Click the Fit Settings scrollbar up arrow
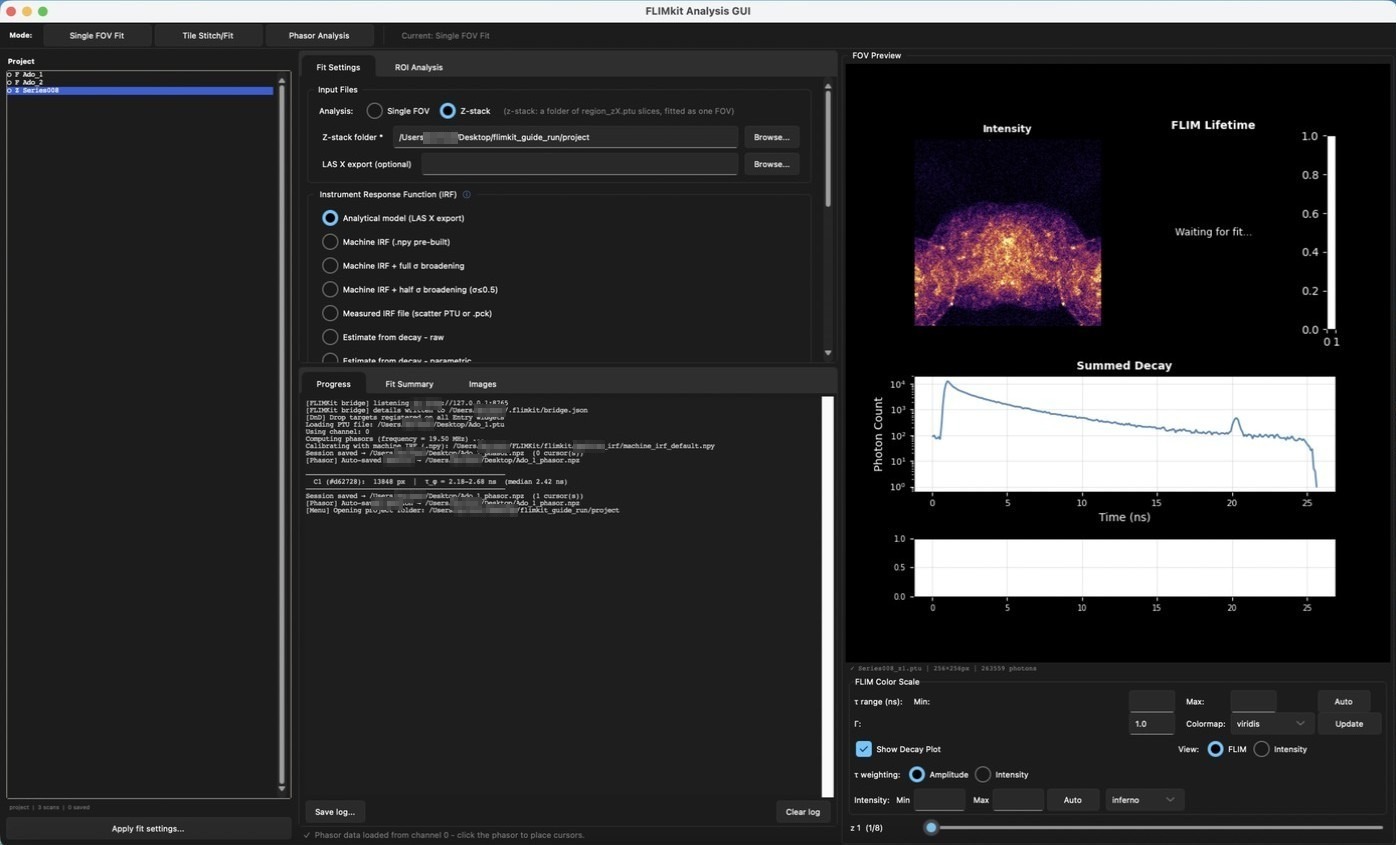This screenshot has height=845, width=1396. [x=827, y=87]
